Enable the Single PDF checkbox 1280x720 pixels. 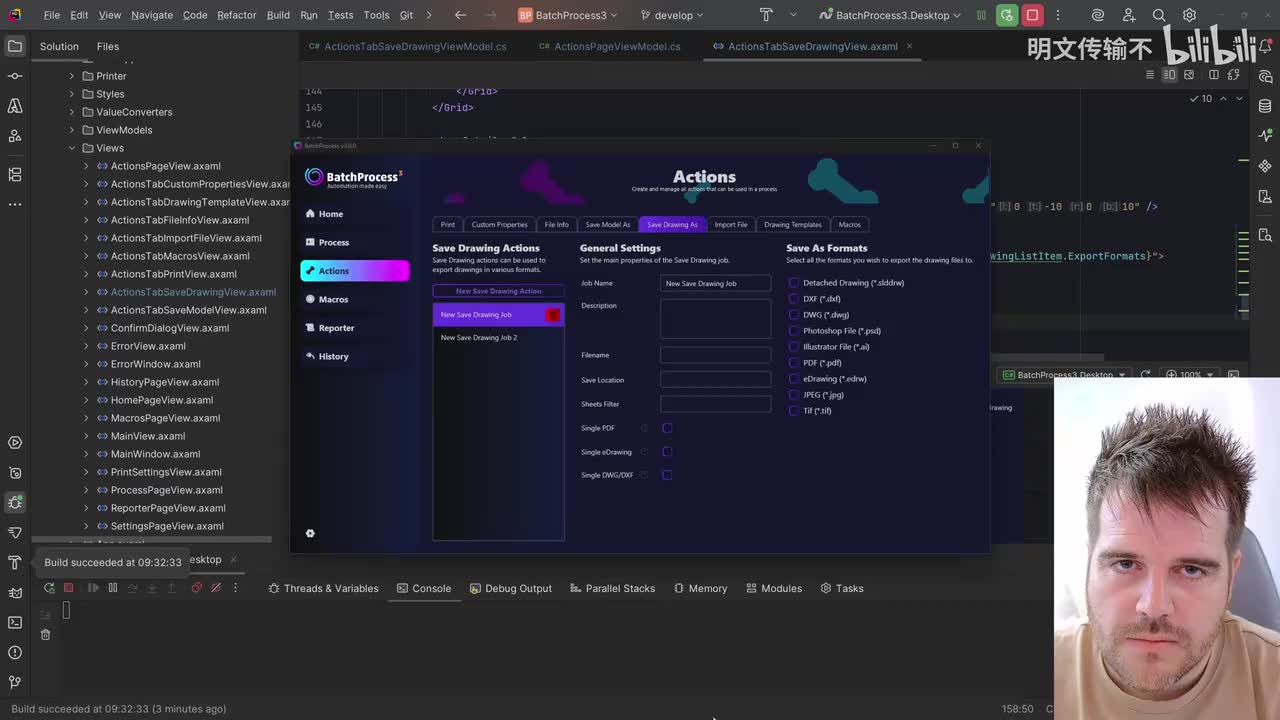(667, 428)
